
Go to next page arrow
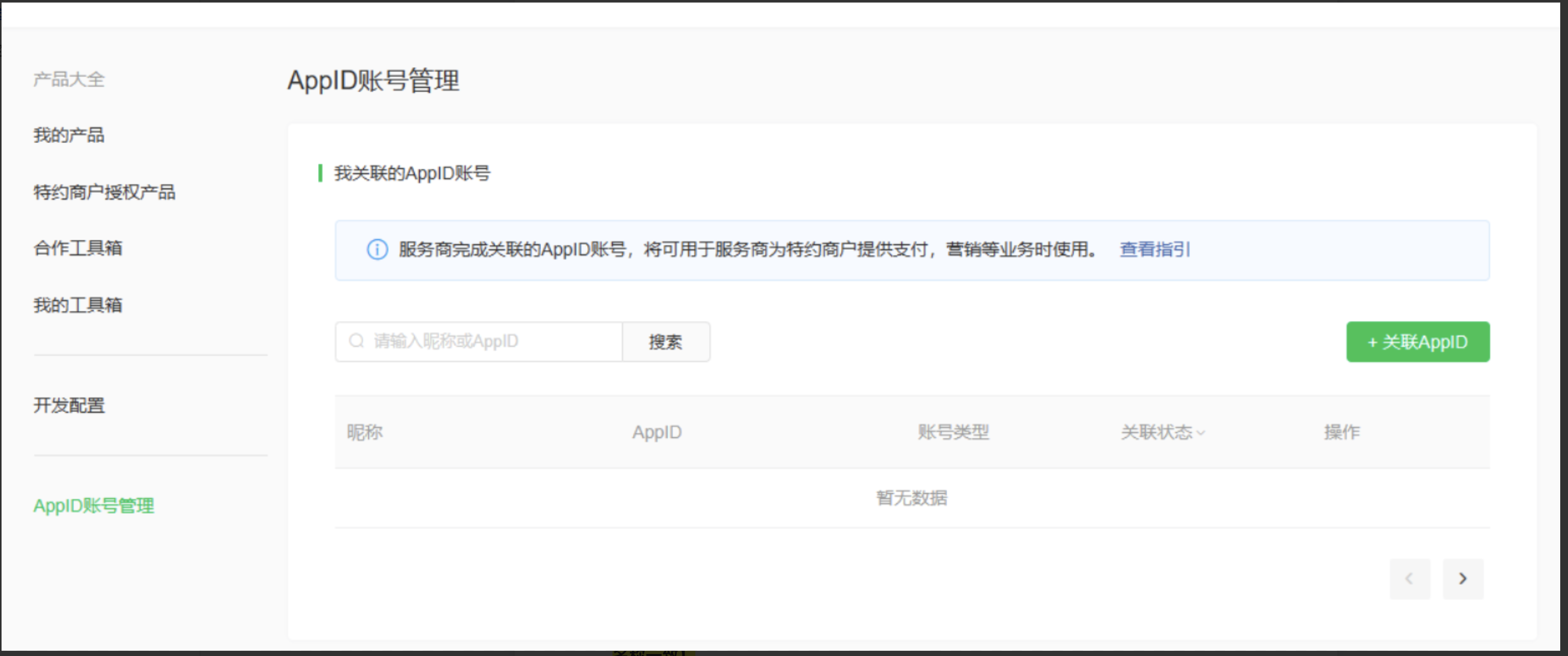click(x=1462, y=579)
